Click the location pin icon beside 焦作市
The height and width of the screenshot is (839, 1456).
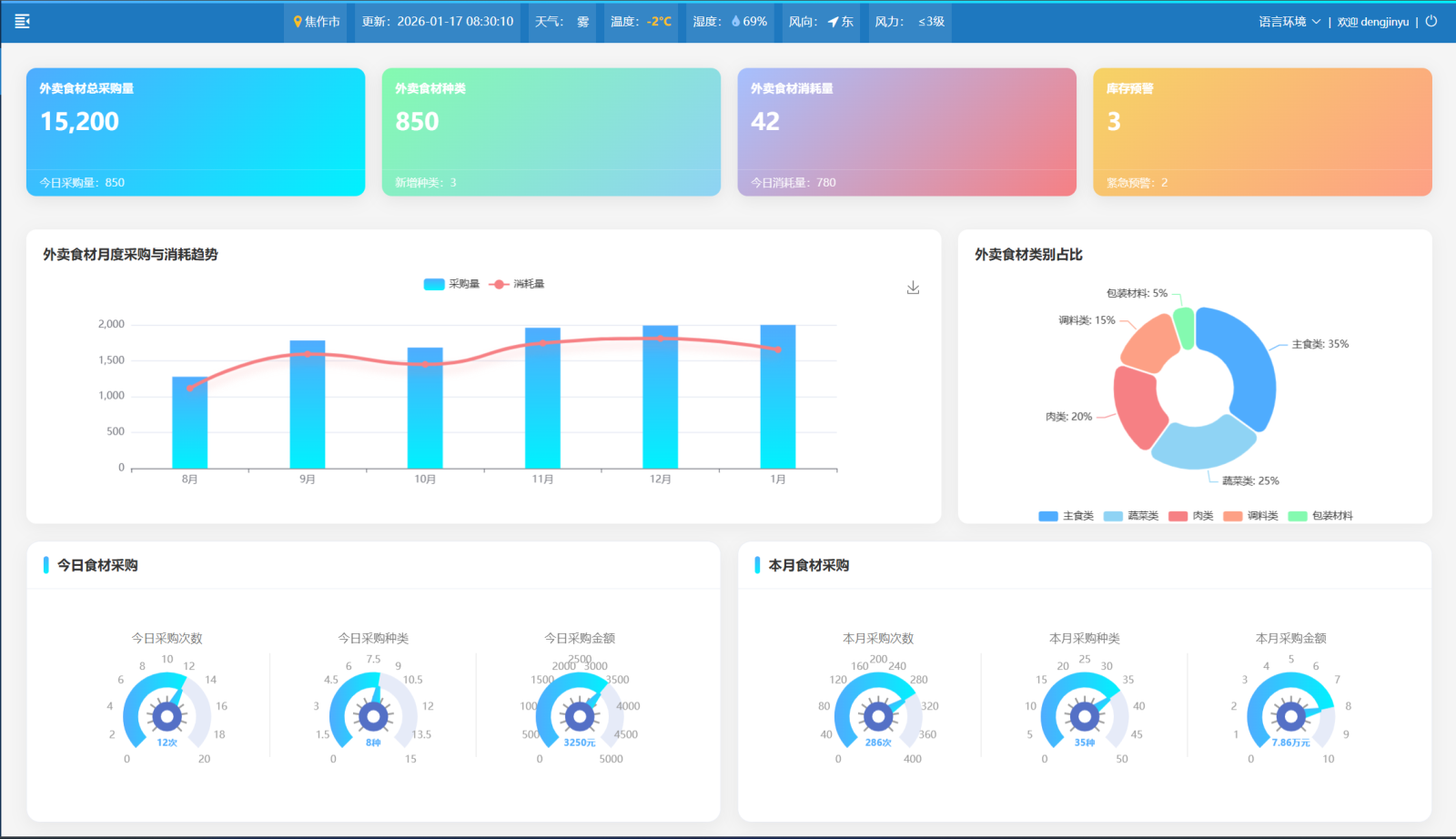[x=298, y=21]
